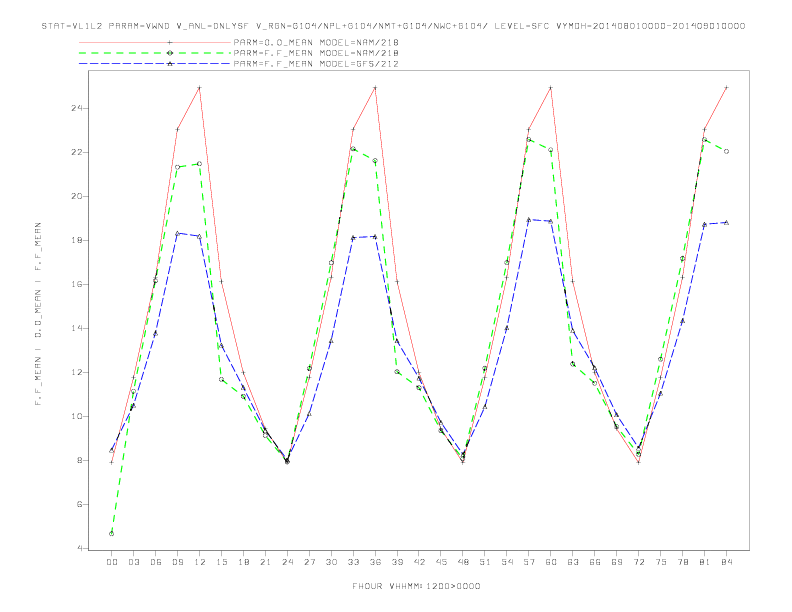Click x-axis forecast hour label 72
Viewport: 792px width, 612px height.
[x=639, y=562]
